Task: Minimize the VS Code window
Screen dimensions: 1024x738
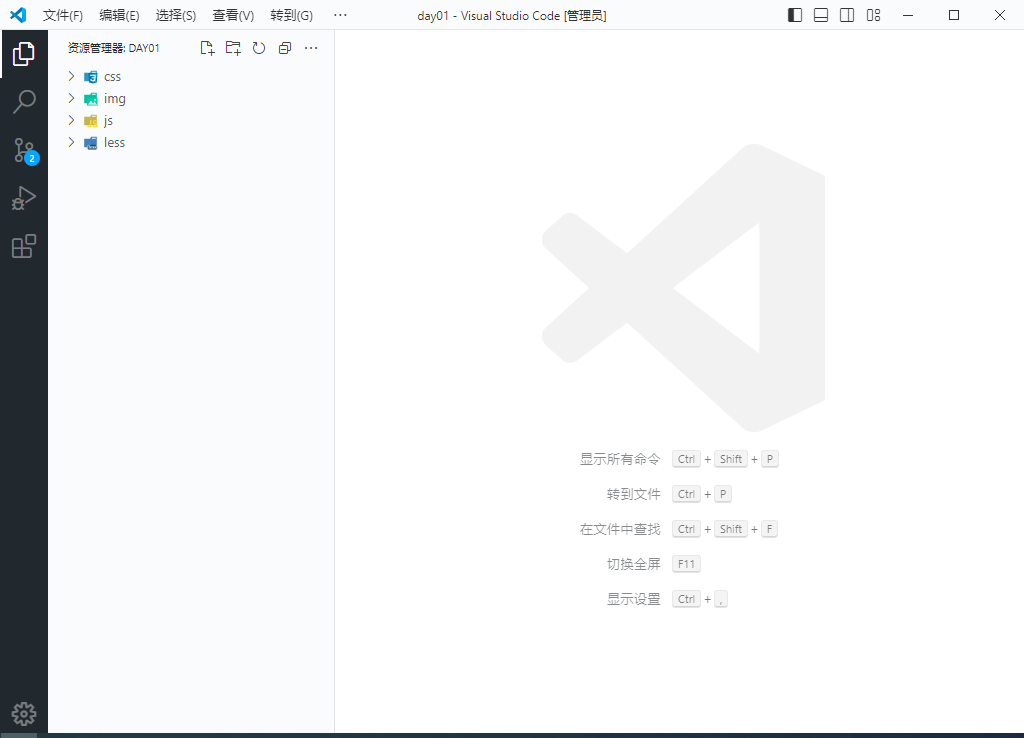Action: (908, 15)
